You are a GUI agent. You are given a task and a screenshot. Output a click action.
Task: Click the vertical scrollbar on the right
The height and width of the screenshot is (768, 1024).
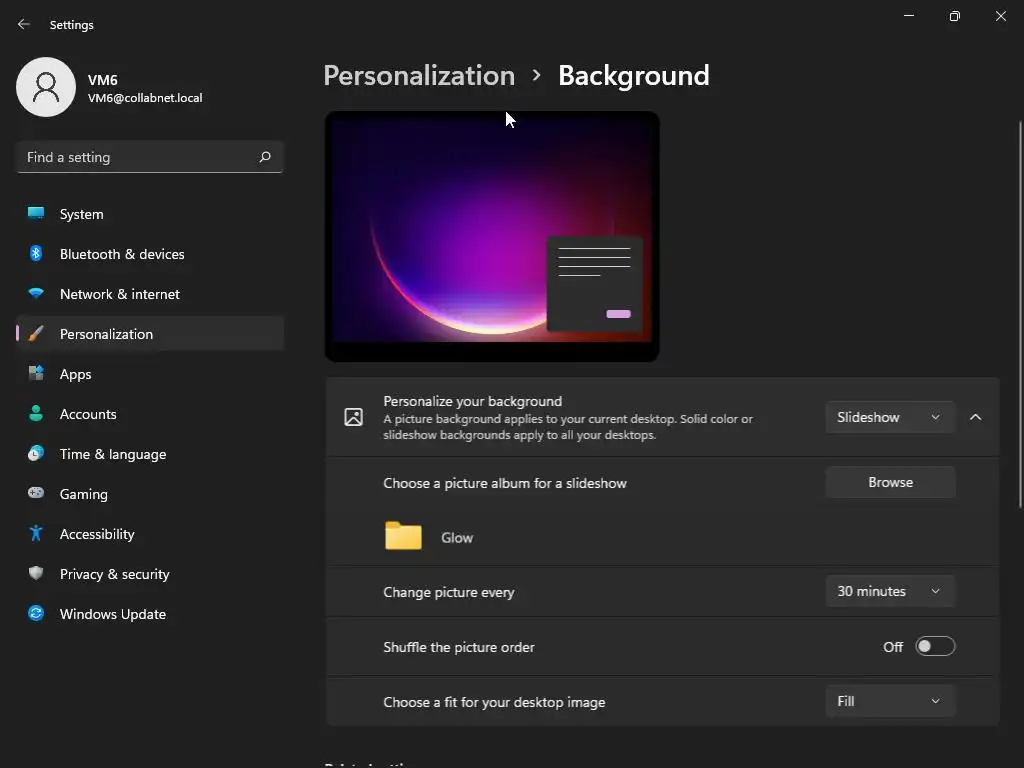(1020, 313)
